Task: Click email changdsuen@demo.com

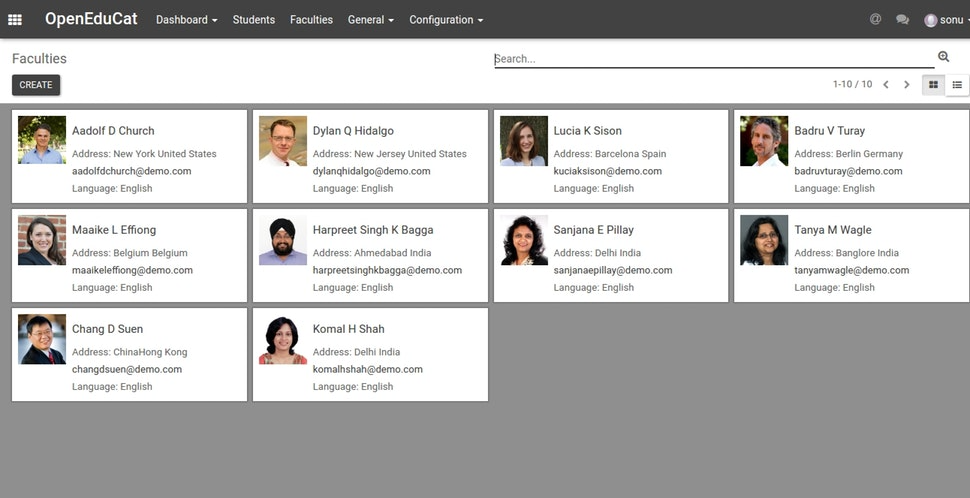Action: 127,369
